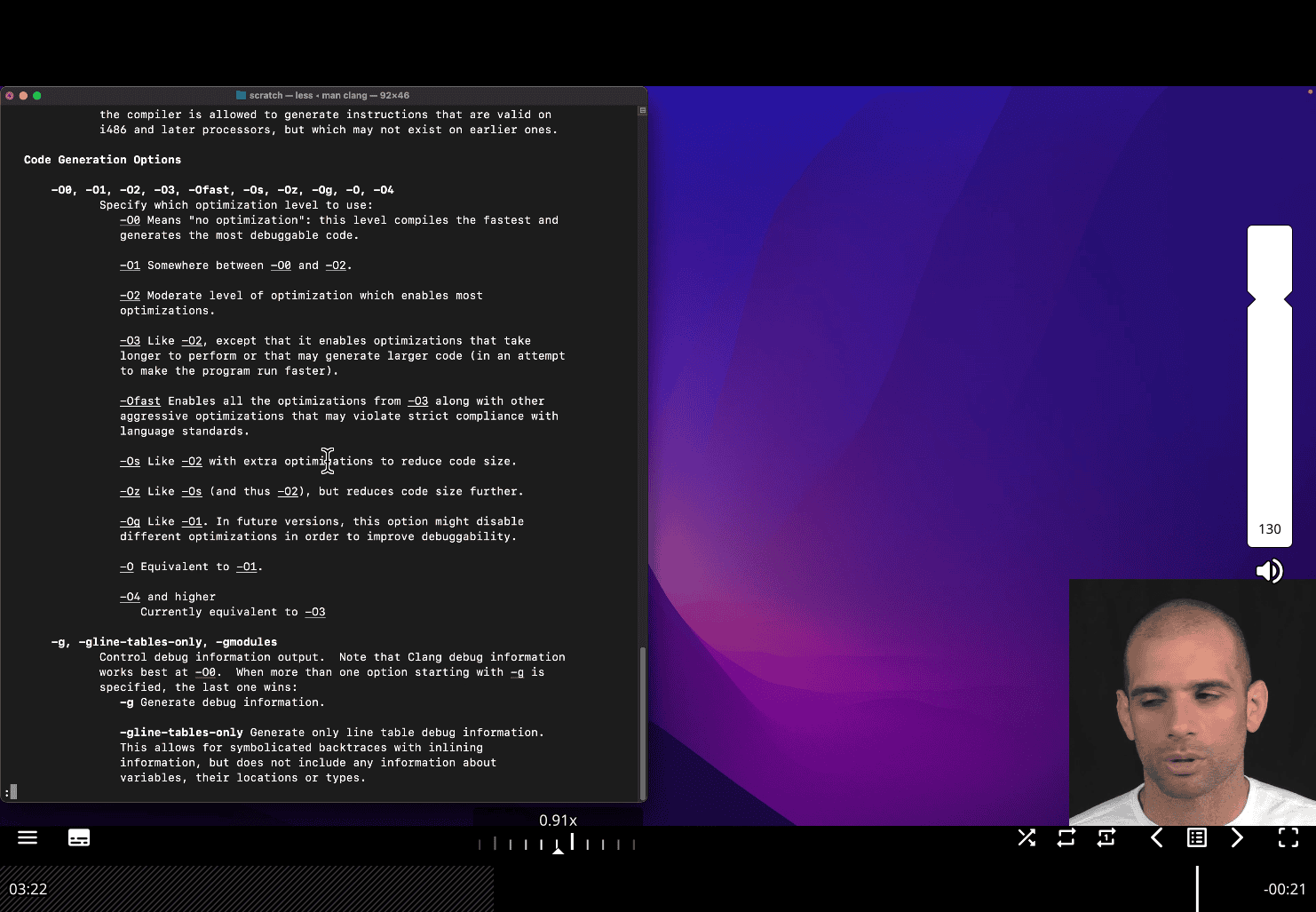Go to previous playlist item
This screenshot has width=1316, height=912.
(1156, 837)
